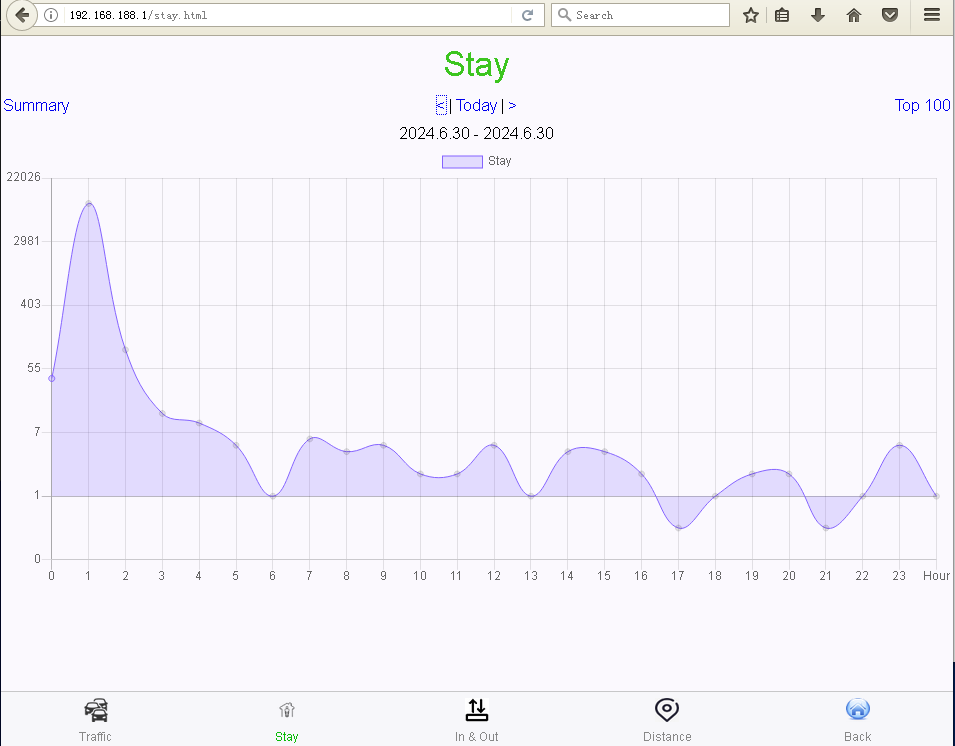
Task: Click the chart data point at hour 2
Action: tap(125, 350)
